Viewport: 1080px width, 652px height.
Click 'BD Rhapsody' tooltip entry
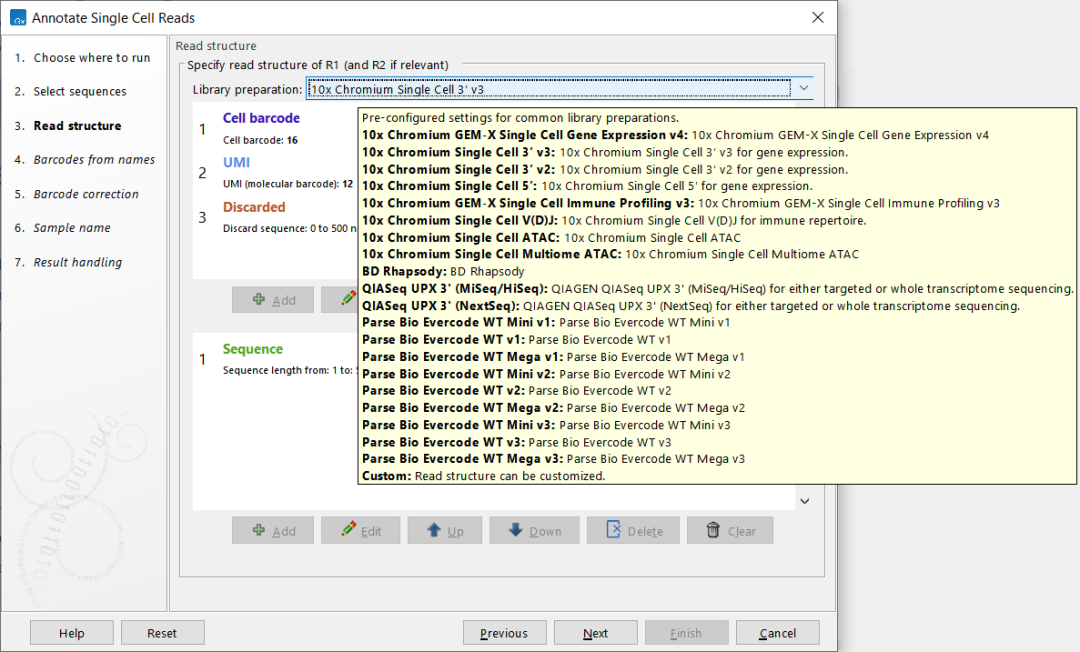[x=443, y=271]
